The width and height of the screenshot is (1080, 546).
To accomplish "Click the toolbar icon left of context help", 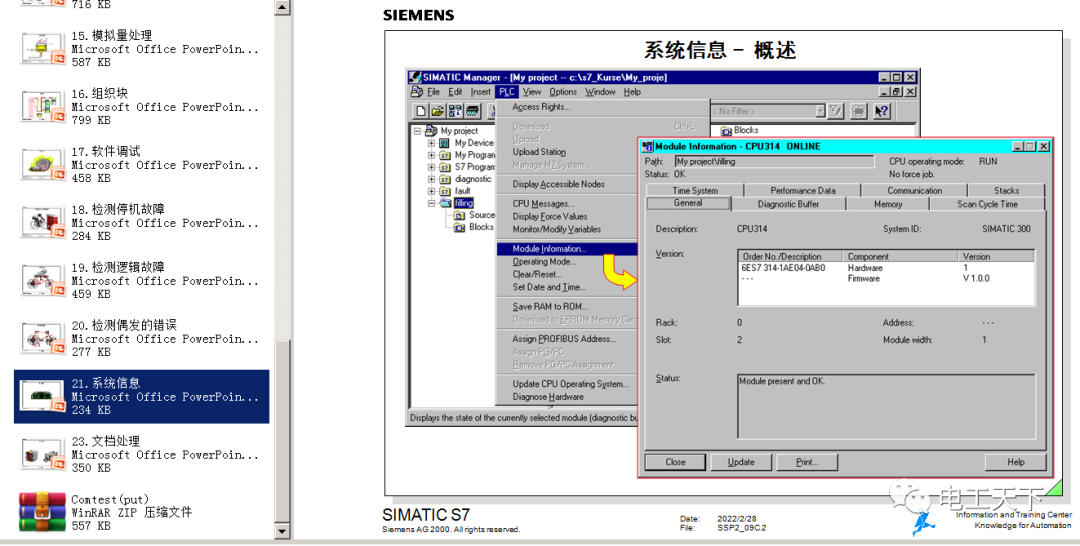I will coord(858,111).
